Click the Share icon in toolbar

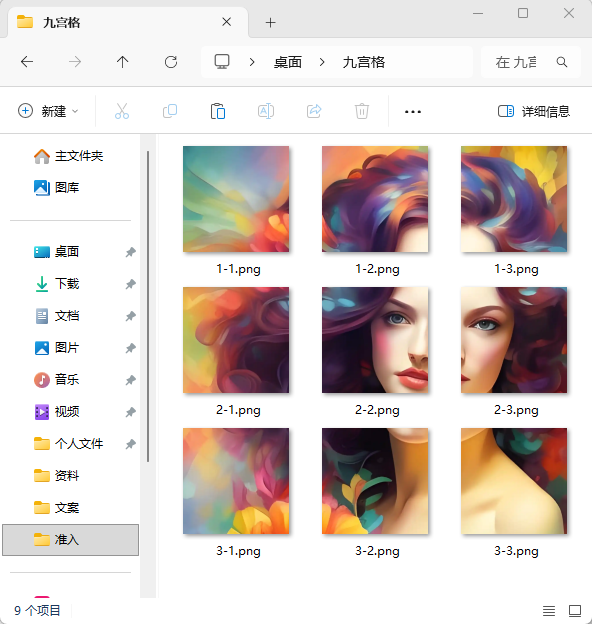click(x=314, y=111)
